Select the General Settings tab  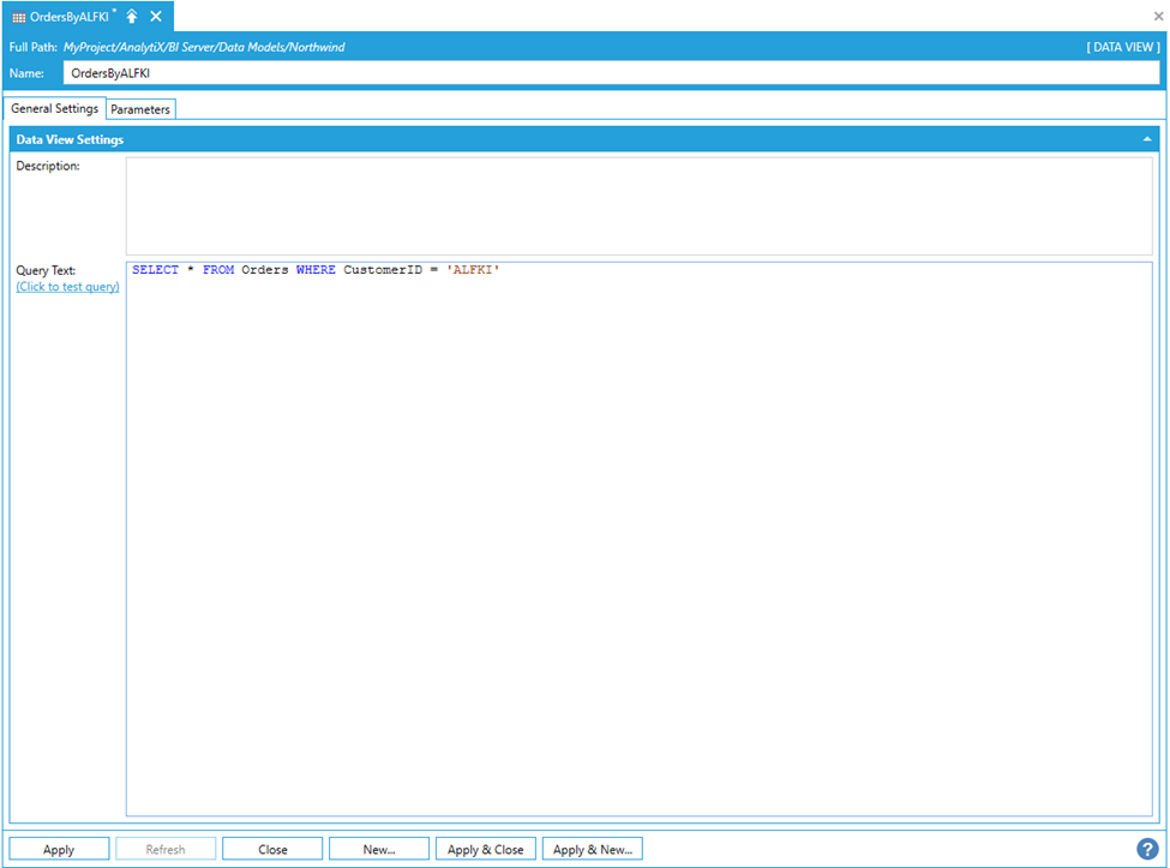click(55, 108)
